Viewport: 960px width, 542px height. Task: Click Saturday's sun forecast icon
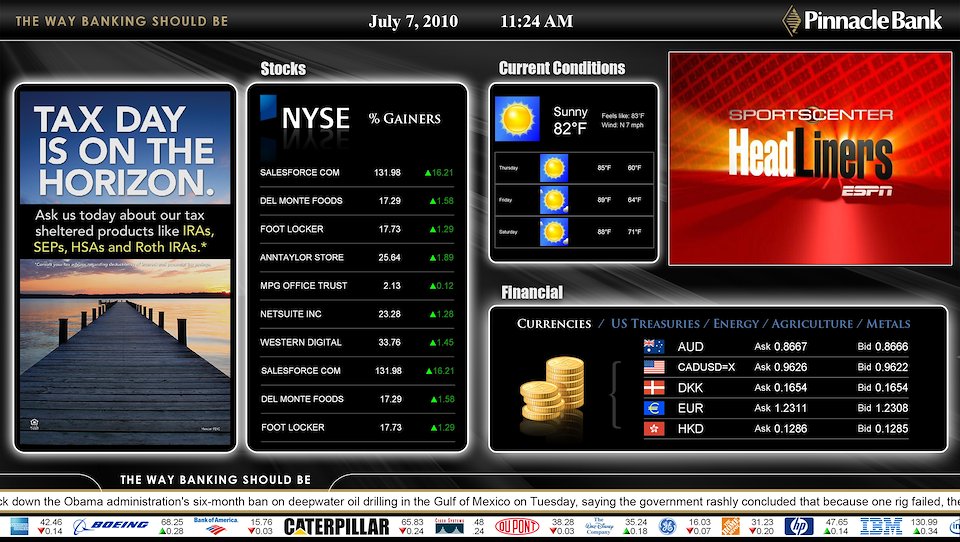point(554,232)
